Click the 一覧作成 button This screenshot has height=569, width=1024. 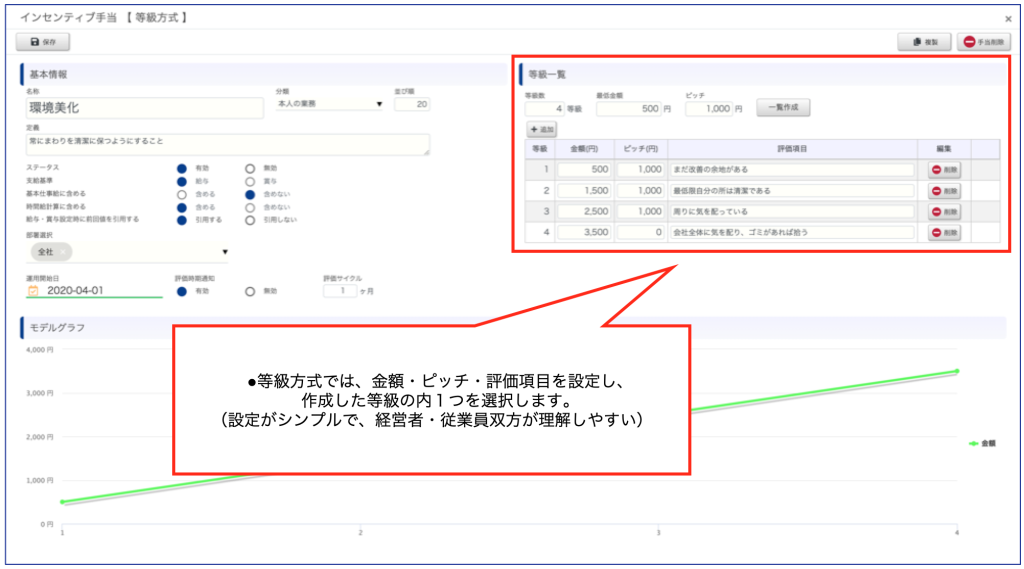pyautogui.click(x=782, y=107)
